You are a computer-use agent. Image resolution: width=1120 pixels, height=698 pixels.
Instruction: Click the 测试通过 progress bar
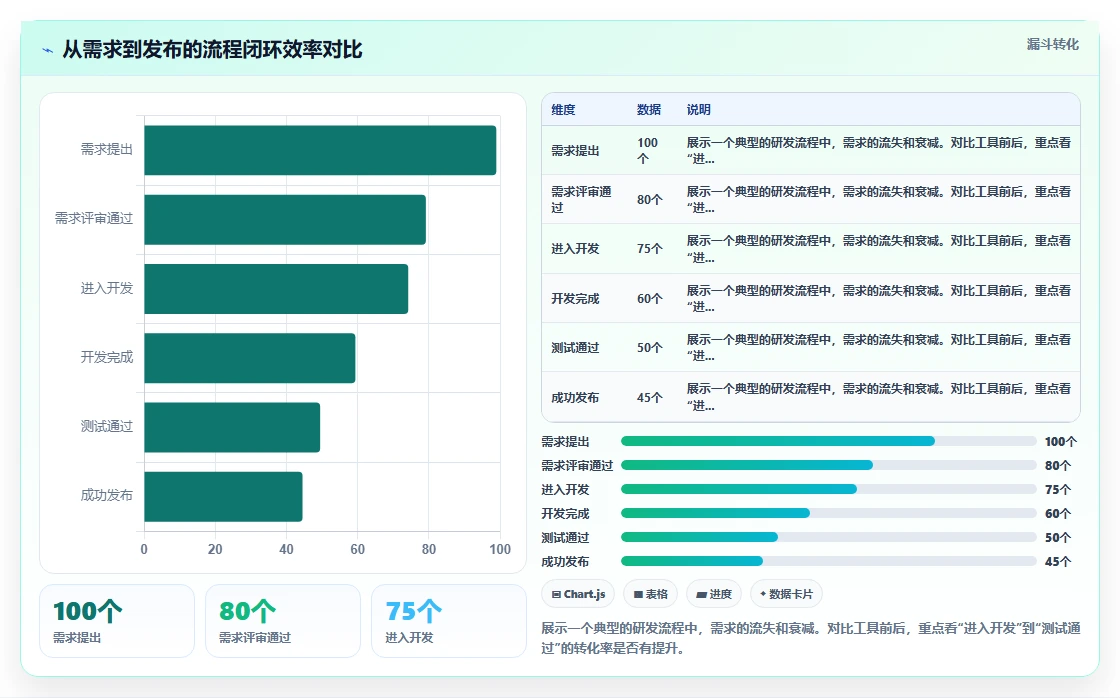click(x=829, y=537)
